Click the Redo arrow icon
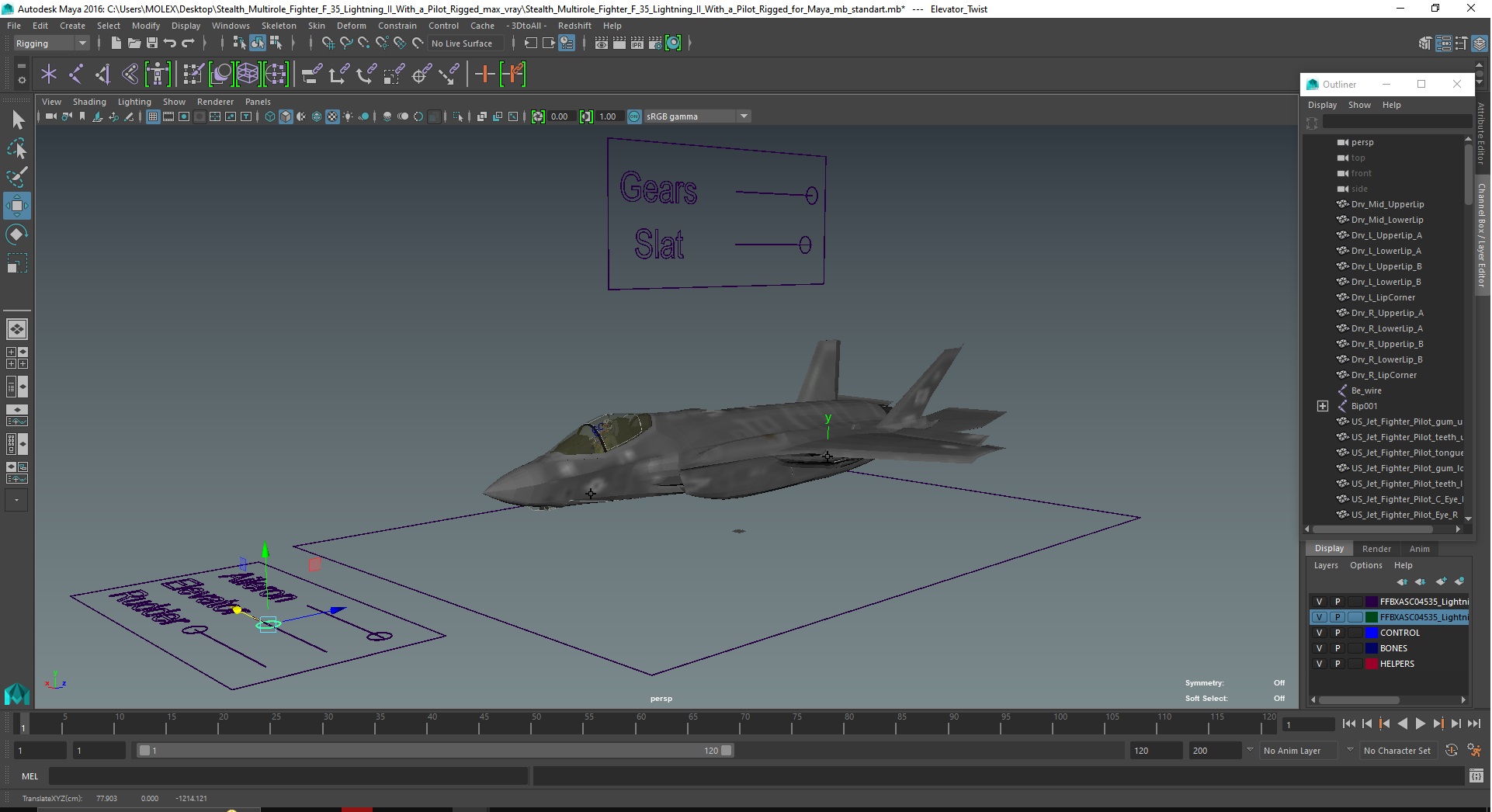 [x=188, y=43]
